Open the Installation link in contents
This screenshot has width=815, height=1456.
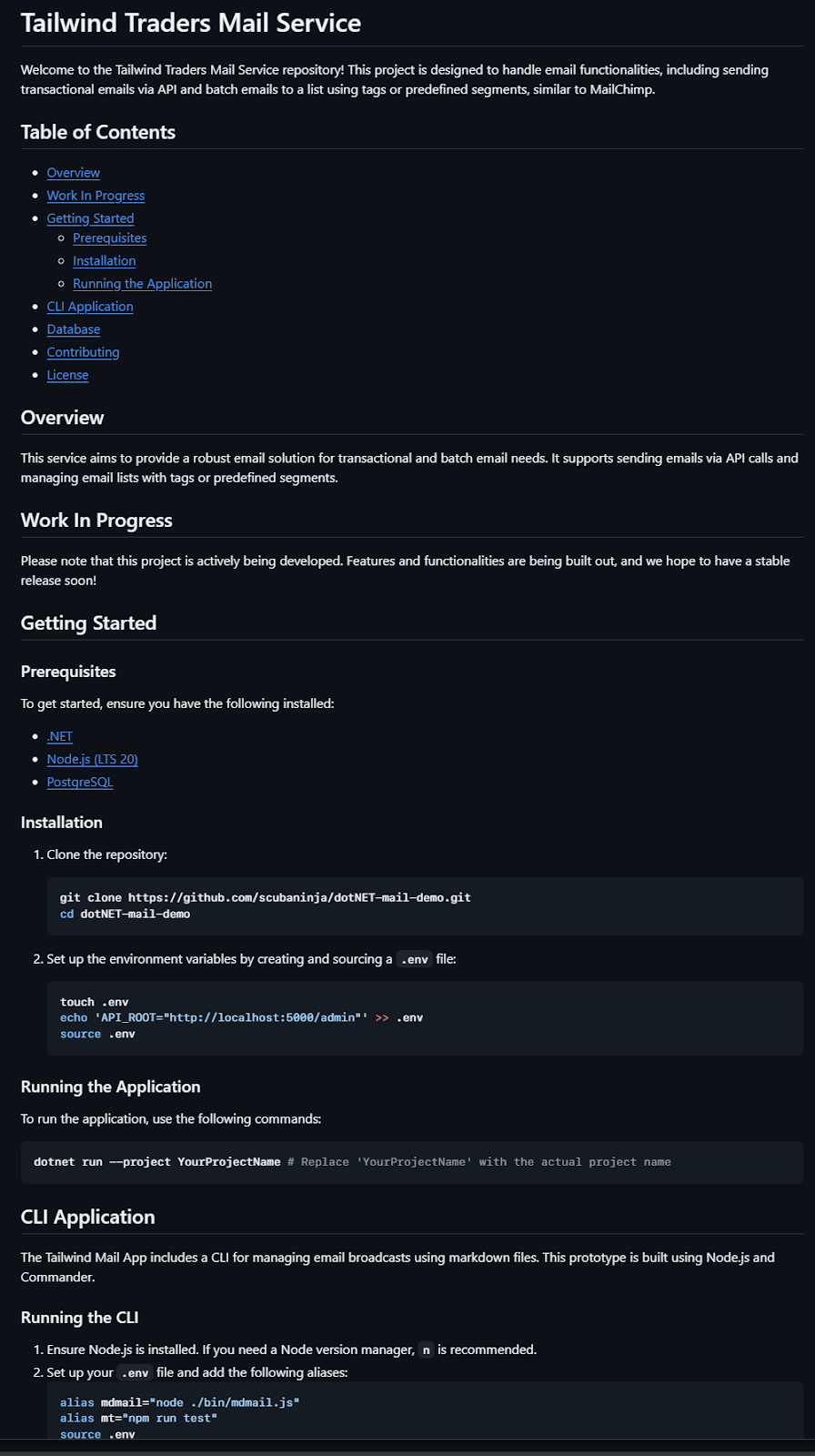click(104, 261)
